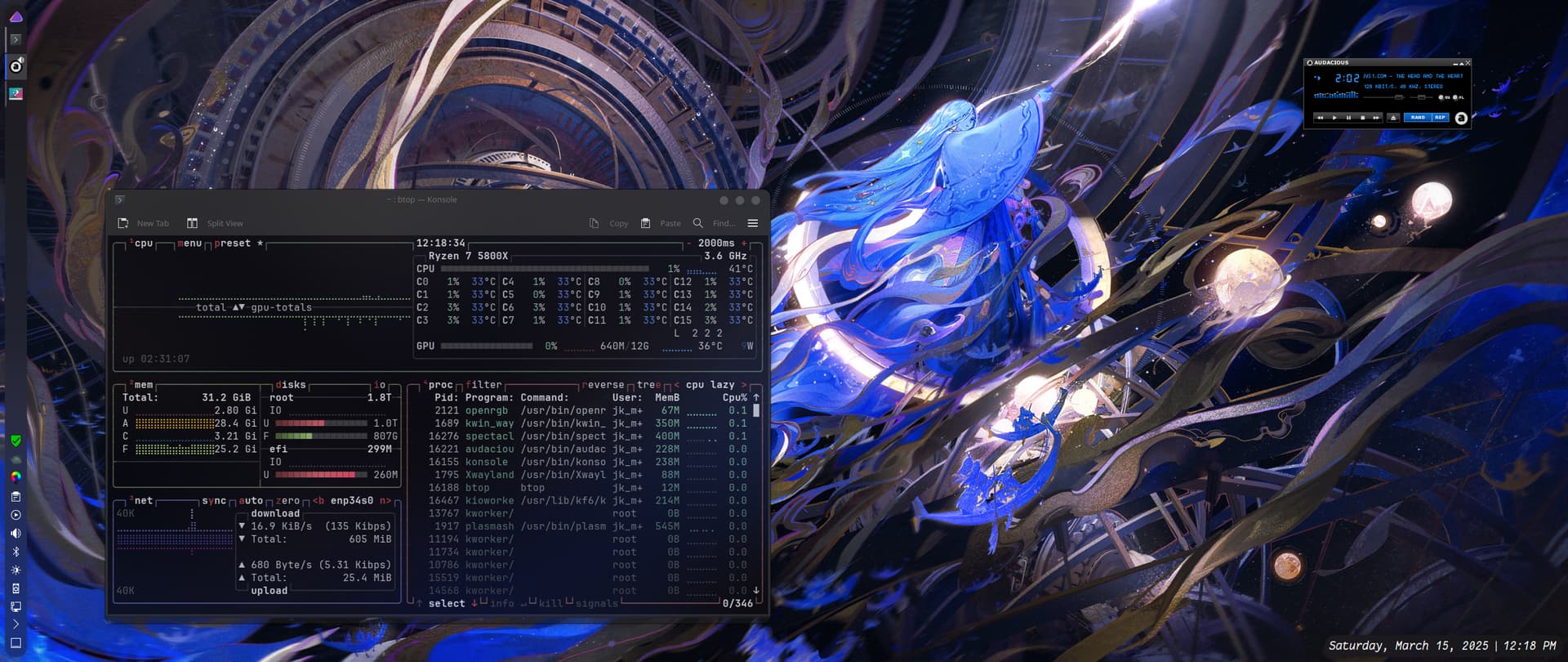Image resolution: width=1568 pixels, height=662 pixels.
Task: Switch to the Audacious task on the panel
Action: click(16, 65)
